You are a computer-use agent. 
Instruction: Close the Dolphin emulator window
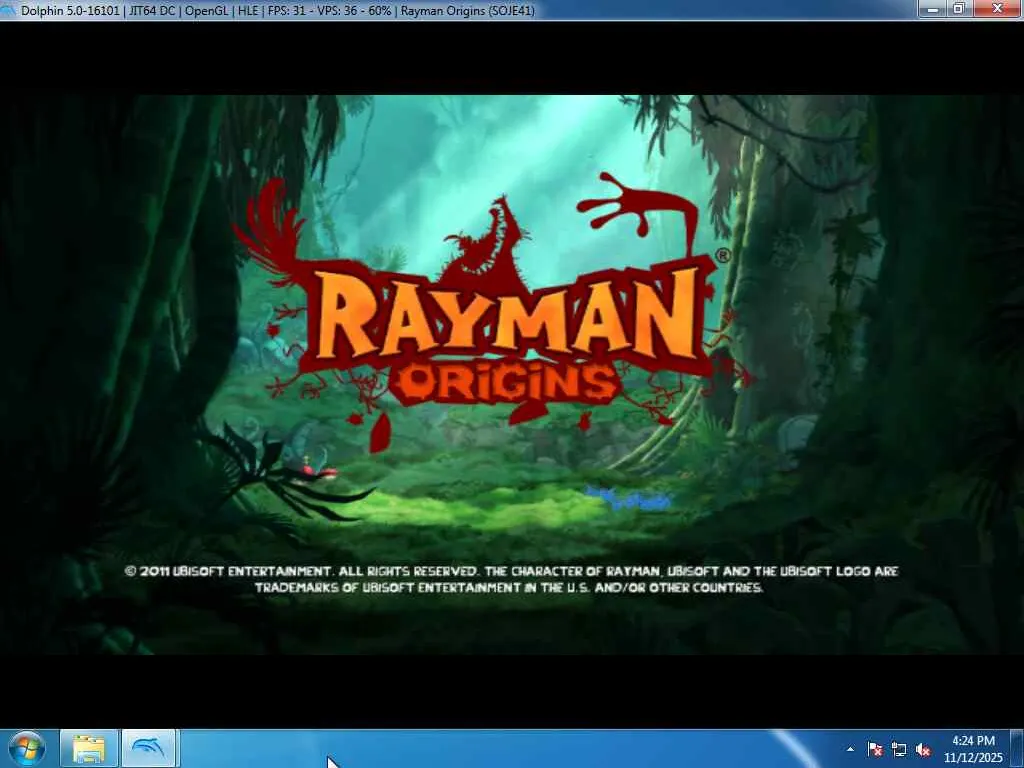[998, 9]
